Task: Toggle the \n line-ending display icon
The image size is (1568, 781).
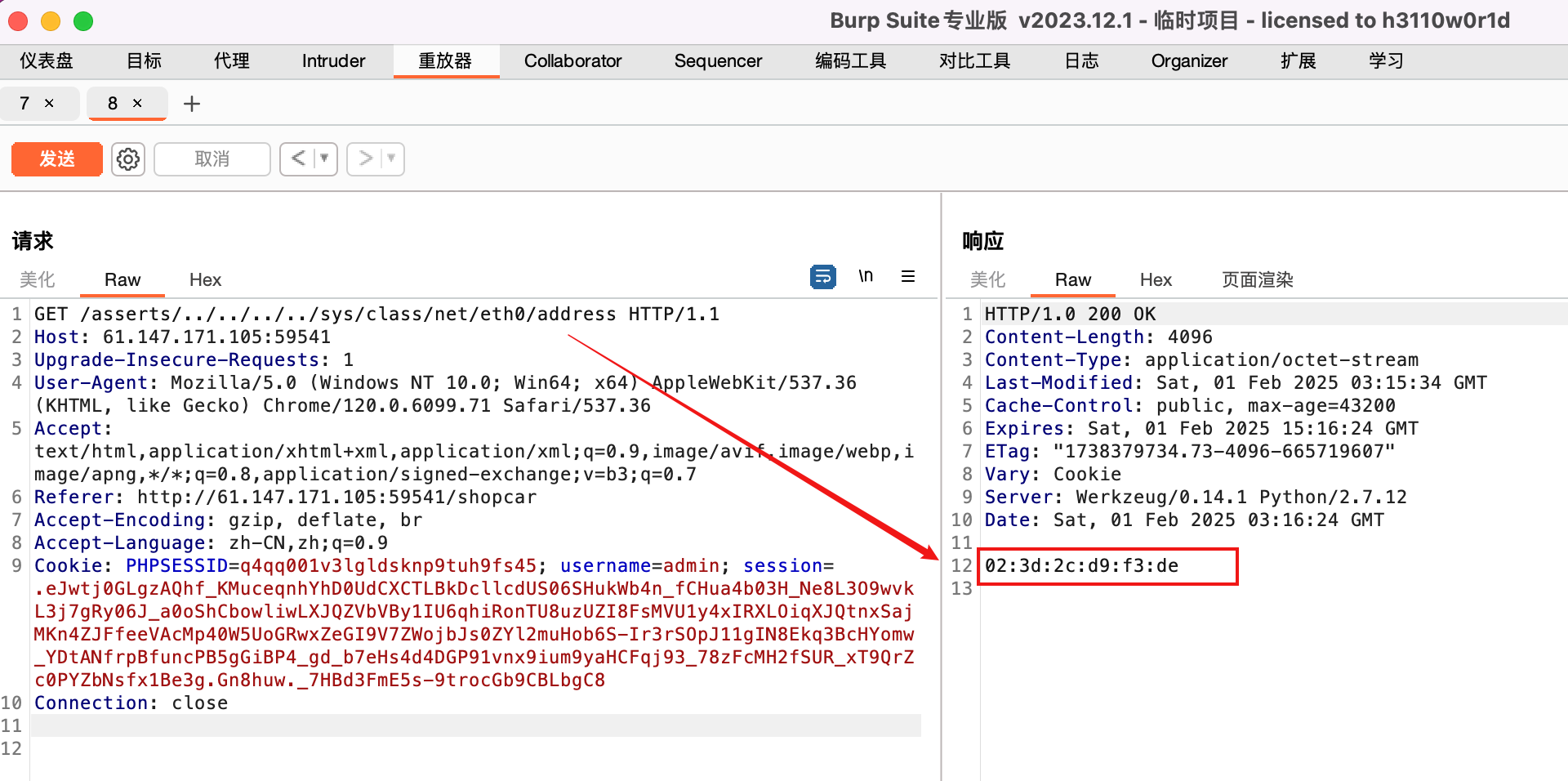Action: pos(866,276)
